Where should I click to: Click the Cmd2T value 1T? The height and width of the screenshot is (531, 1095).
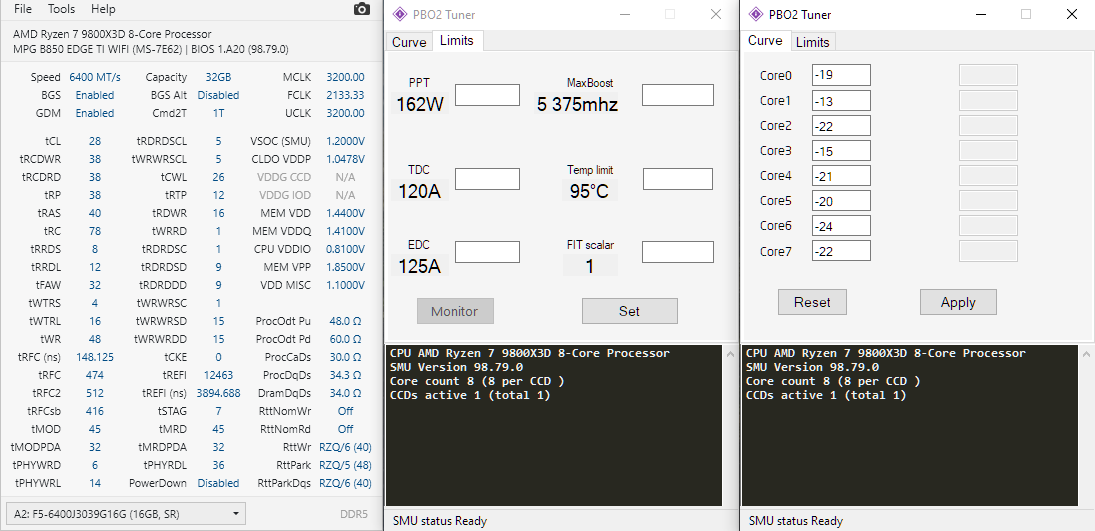[218, 113]
